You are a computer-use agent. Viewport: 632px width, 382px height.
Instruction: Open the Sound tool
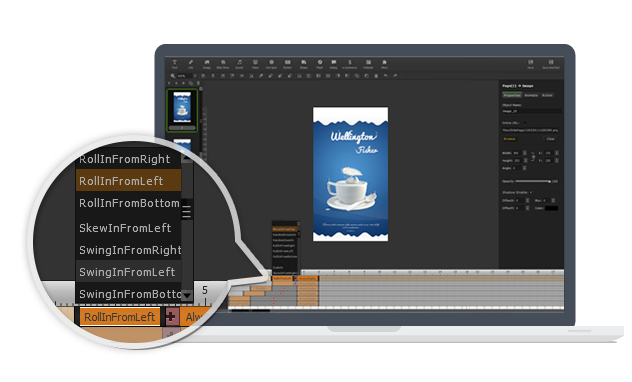[x=239, y=64]
